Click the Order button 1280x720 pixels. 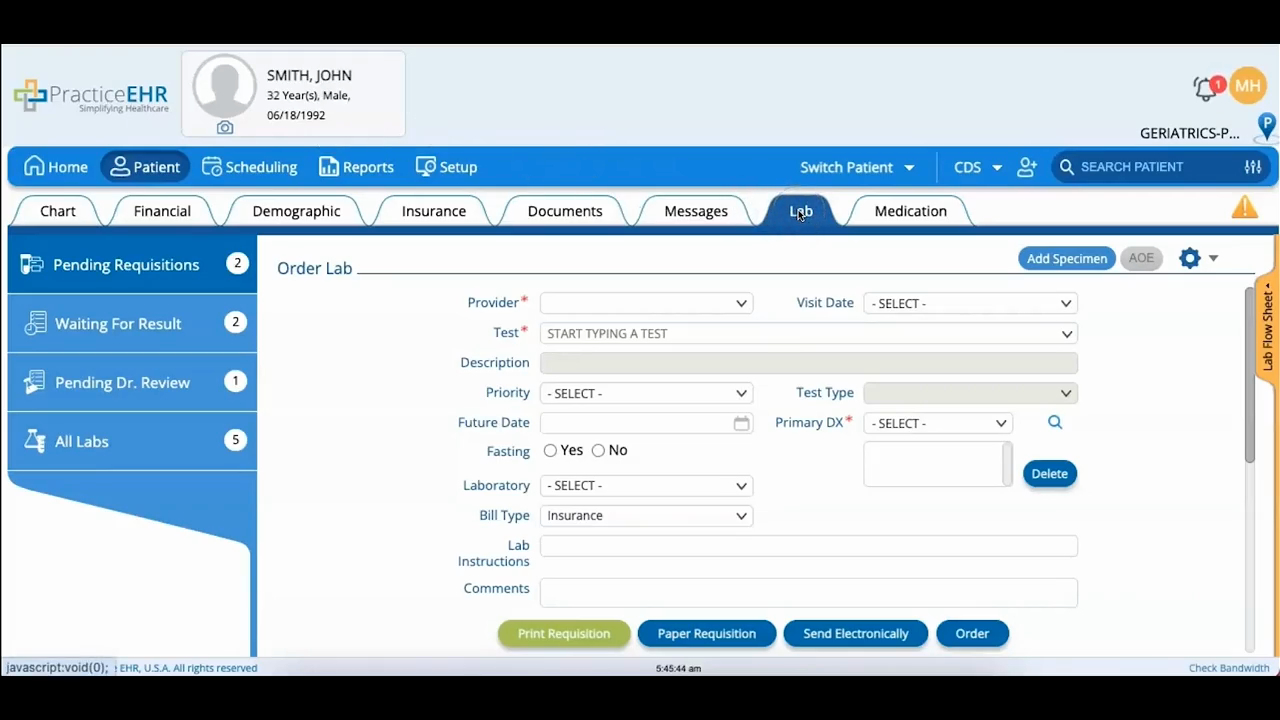pyautogui.click(x=972, y=634)
